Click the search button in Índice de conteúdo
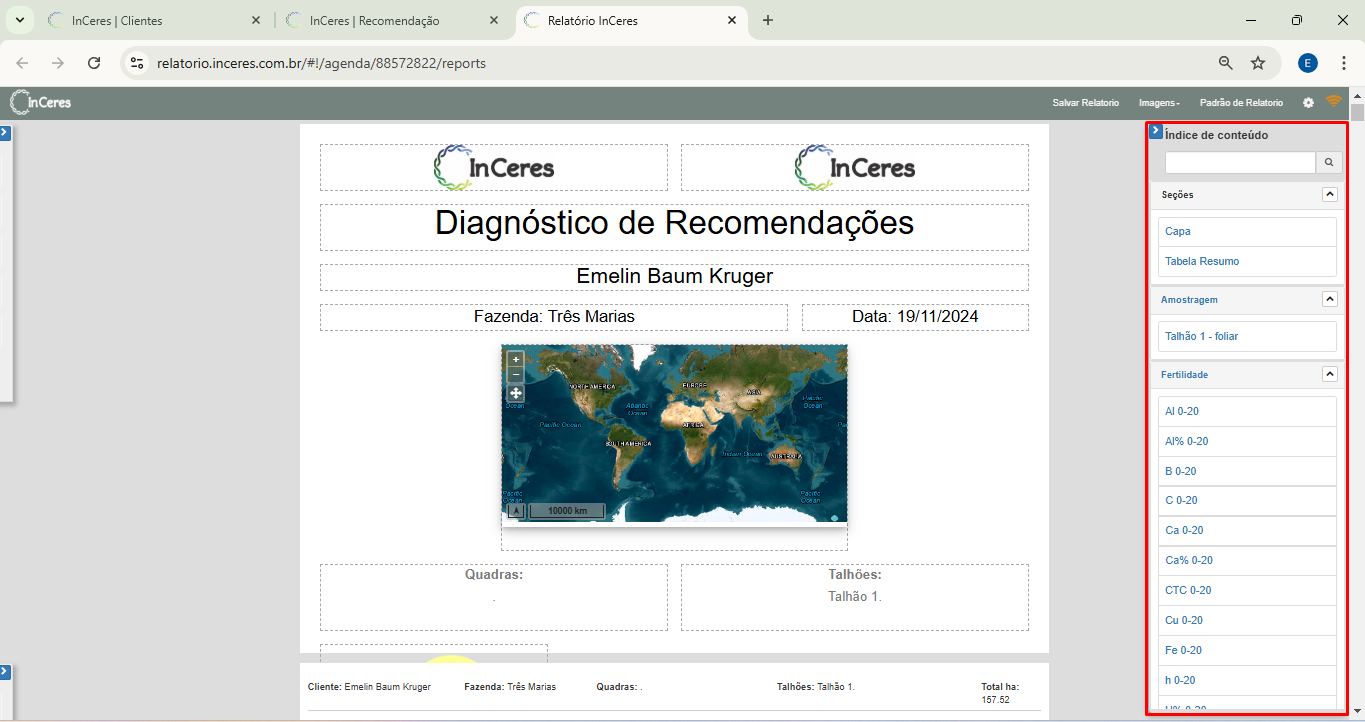The image size is (1365, 722). pyautogui.click(x=1329, y=162)
